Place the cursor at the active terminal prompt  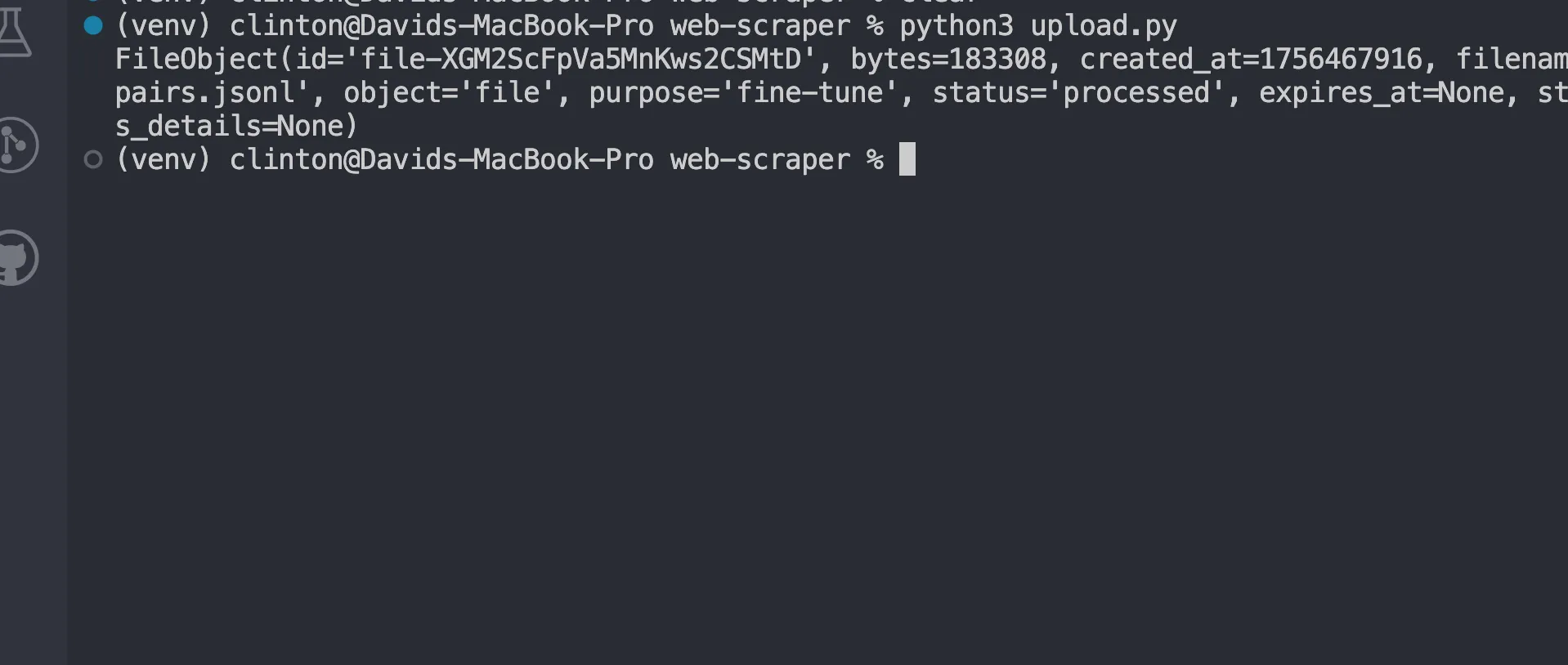907,159
